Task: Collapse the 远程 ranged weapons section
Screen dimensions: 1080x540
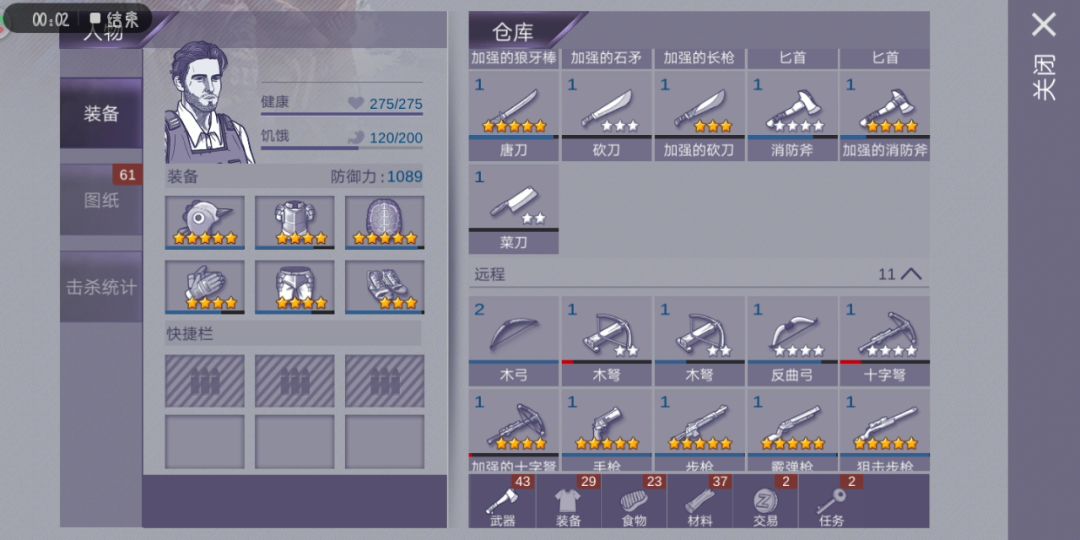Action: pyautogui.click(x=911, y=274)
